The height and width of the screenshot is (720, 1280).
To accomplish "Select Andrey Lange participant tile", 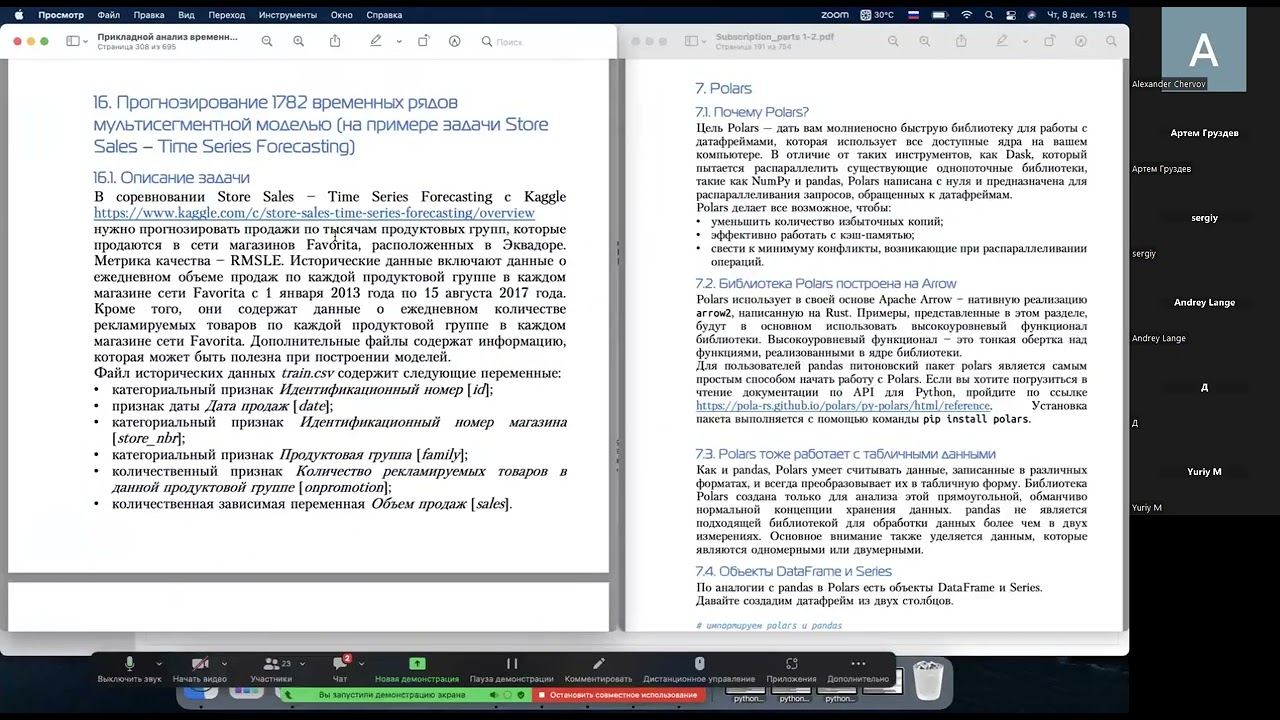I will point(1204,302).
